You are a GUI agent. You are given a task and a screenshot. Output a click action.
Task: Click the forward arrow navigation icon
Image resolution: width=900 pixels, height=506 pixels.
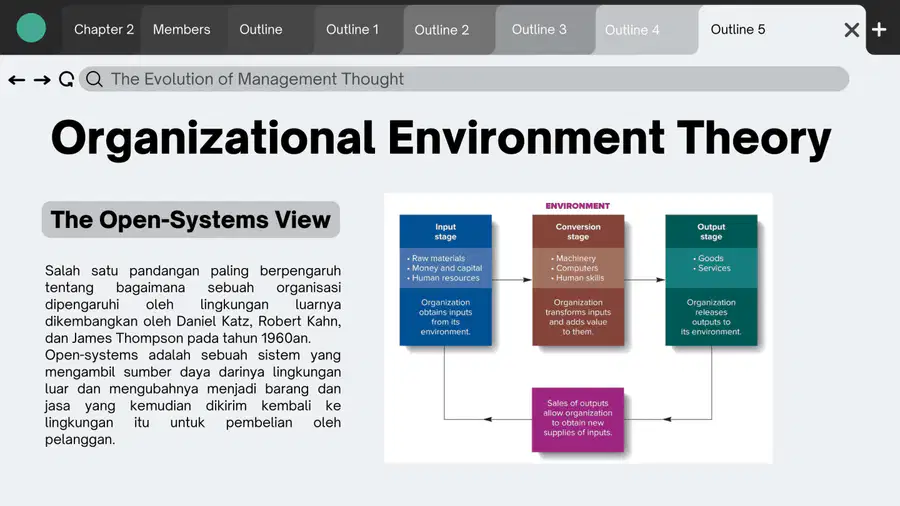pos(42,80)
